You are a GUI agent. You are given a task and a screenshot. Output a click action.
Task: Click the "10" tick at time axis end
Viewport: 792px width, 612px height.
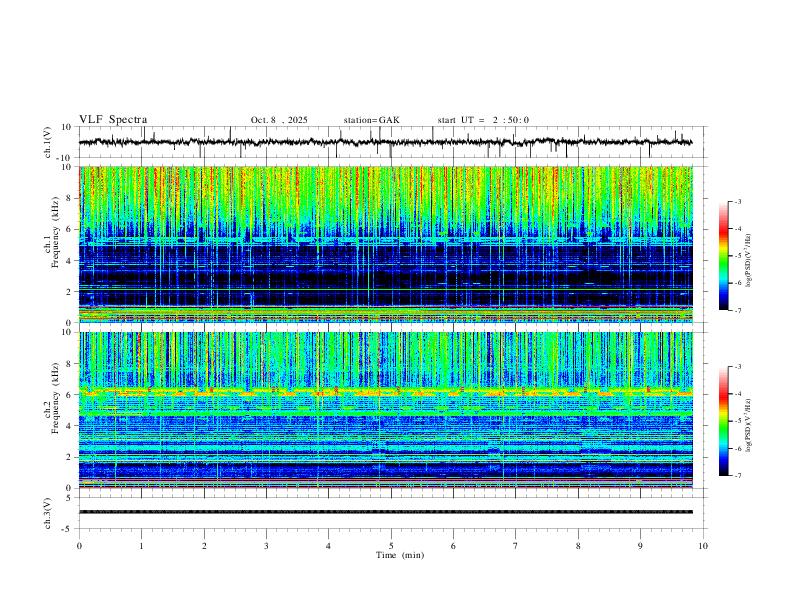point(703,546)
